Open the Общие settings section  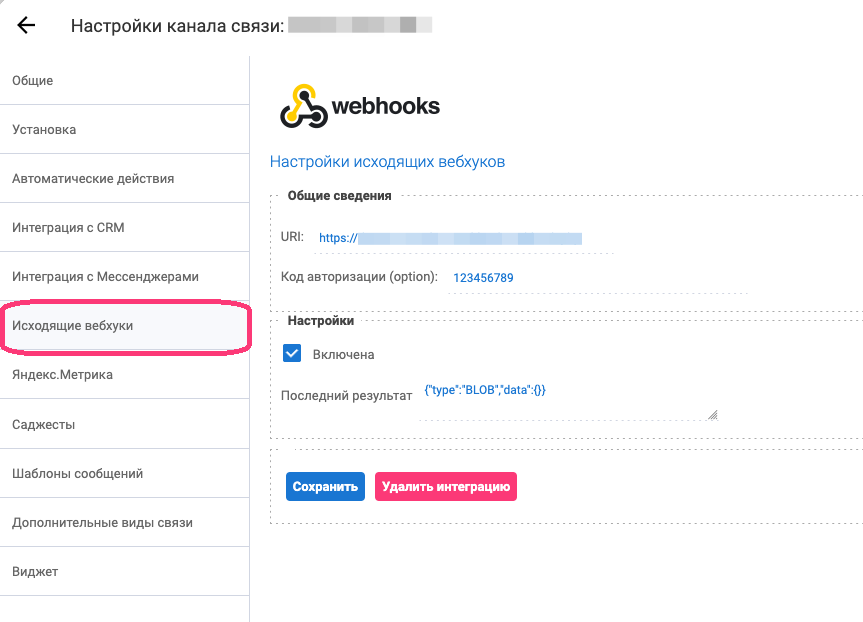33,81
